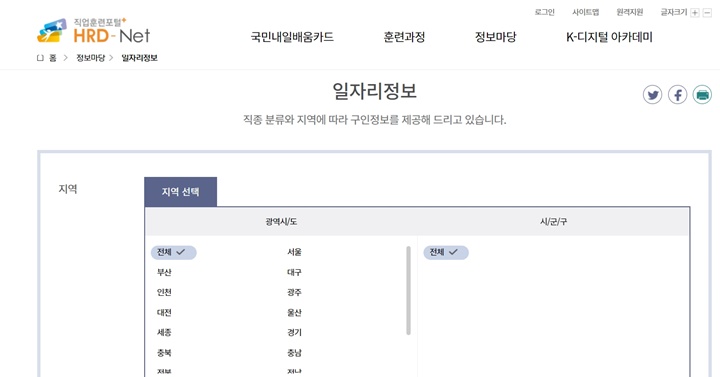Share page on Twitter

tap(652, 95)
